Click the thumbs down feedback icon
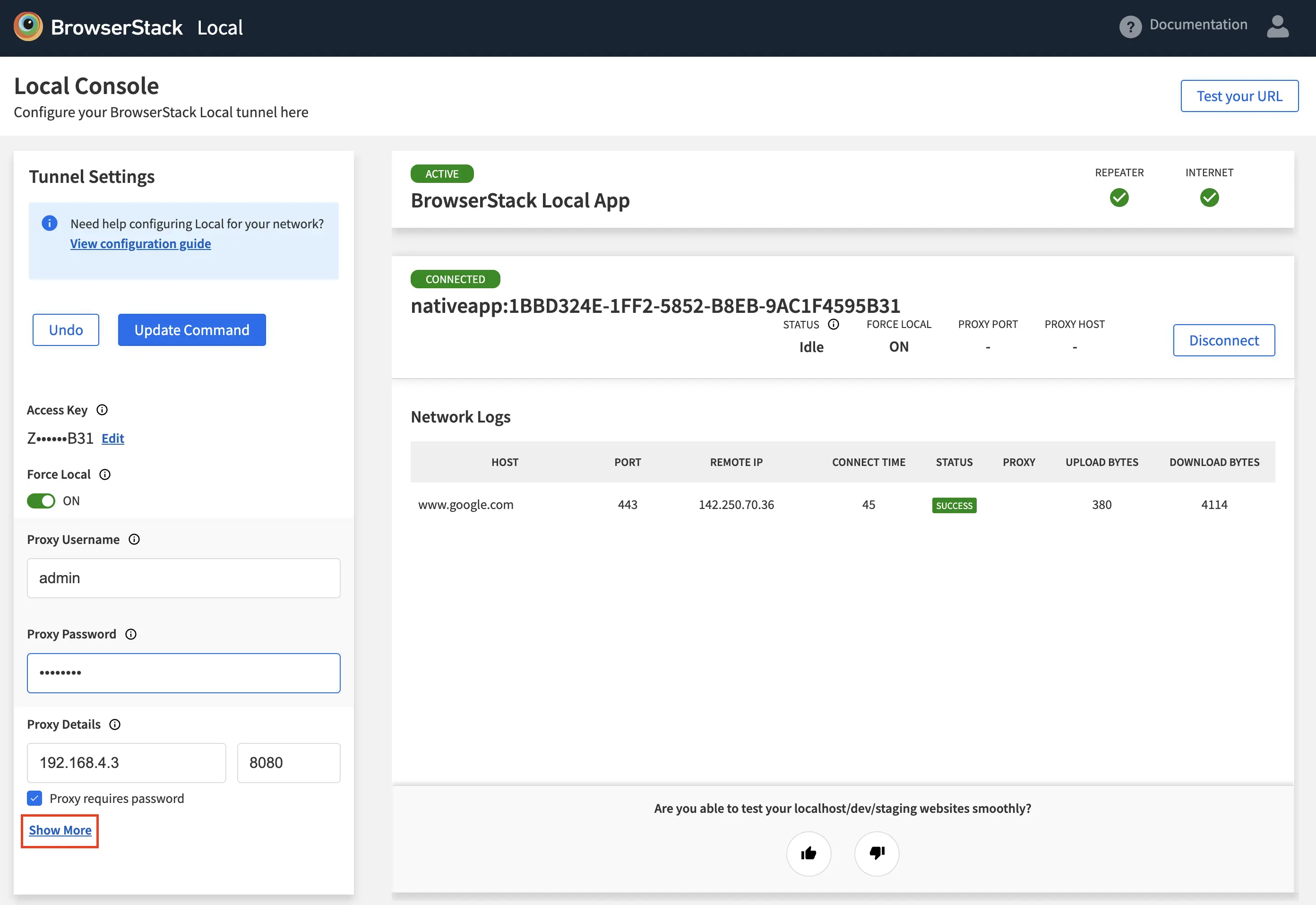Image resolution: width=1316 pixels, height=905 pixels. tap(877, 853)
